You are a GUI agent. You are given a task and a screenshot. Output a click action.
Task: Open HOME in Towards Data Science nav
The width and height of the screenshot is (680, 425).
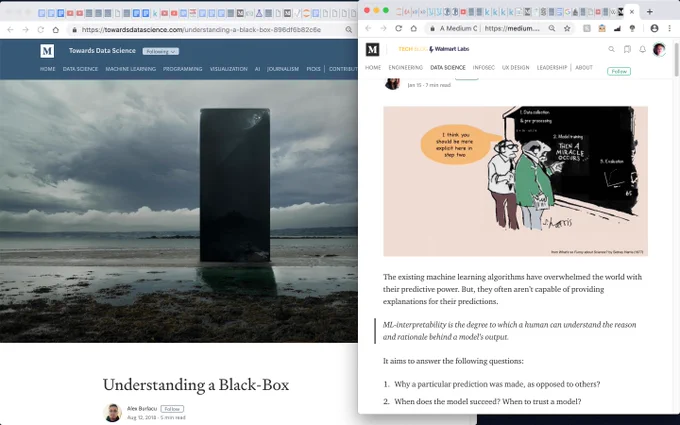[48, 69]
